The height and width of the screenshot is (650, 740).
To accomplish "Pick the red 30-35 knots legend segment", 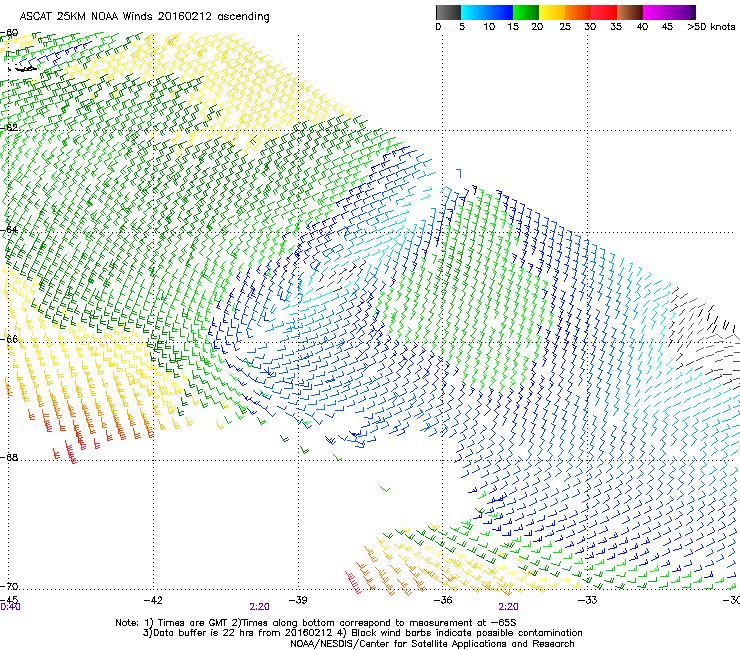I will (604, 12).
